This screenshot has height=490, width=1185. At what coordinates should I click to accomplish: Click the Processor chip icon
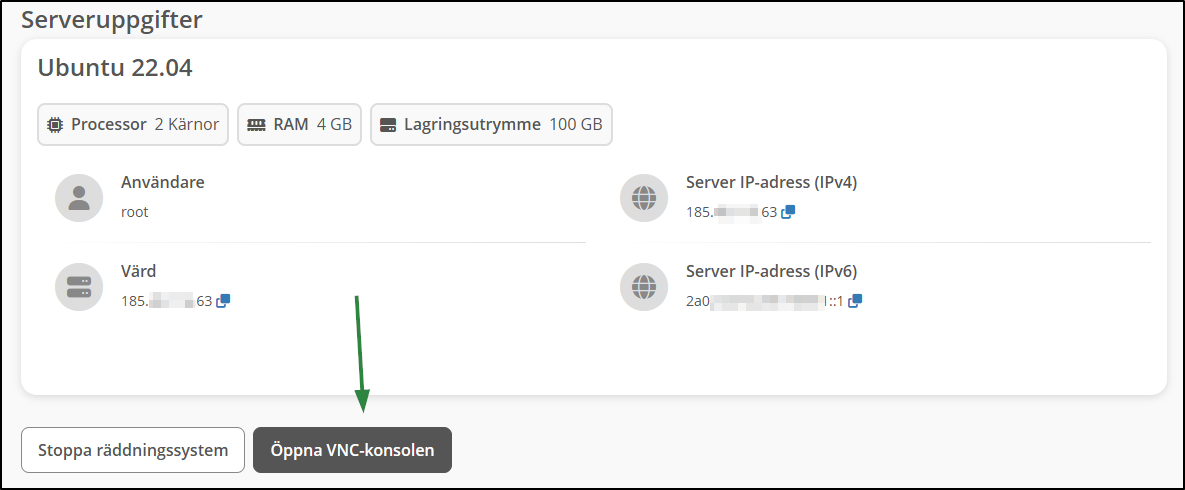(x=55, y=125)
